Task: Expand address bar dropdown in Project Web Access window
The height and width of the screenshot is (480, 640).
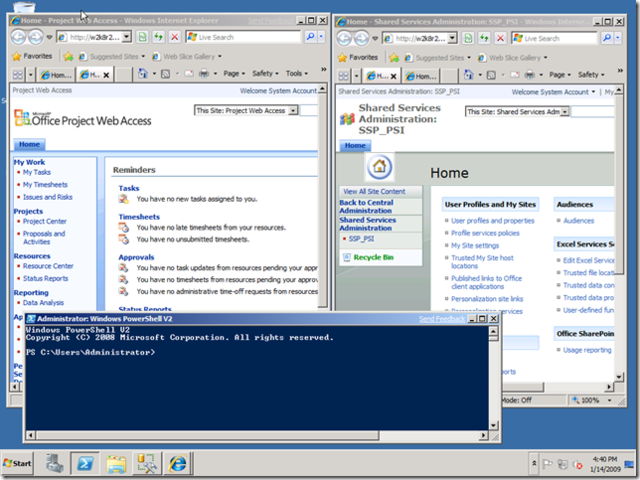Action: [x=127, y=37]
